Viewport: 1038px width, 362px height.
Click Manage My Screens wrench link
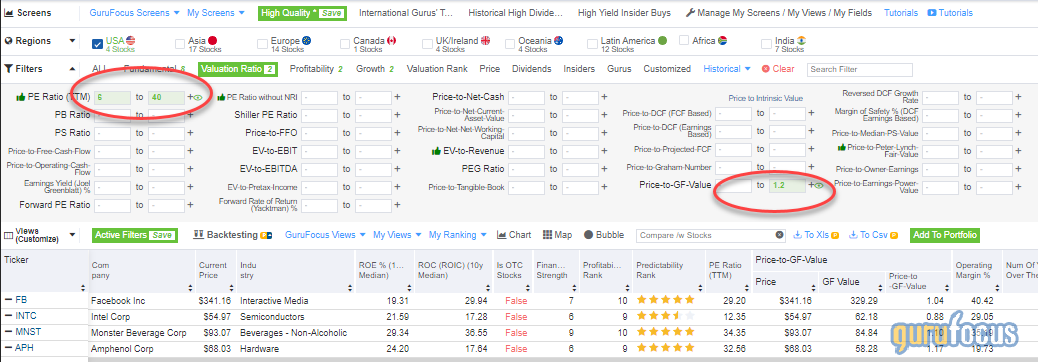tap(779, 13)
